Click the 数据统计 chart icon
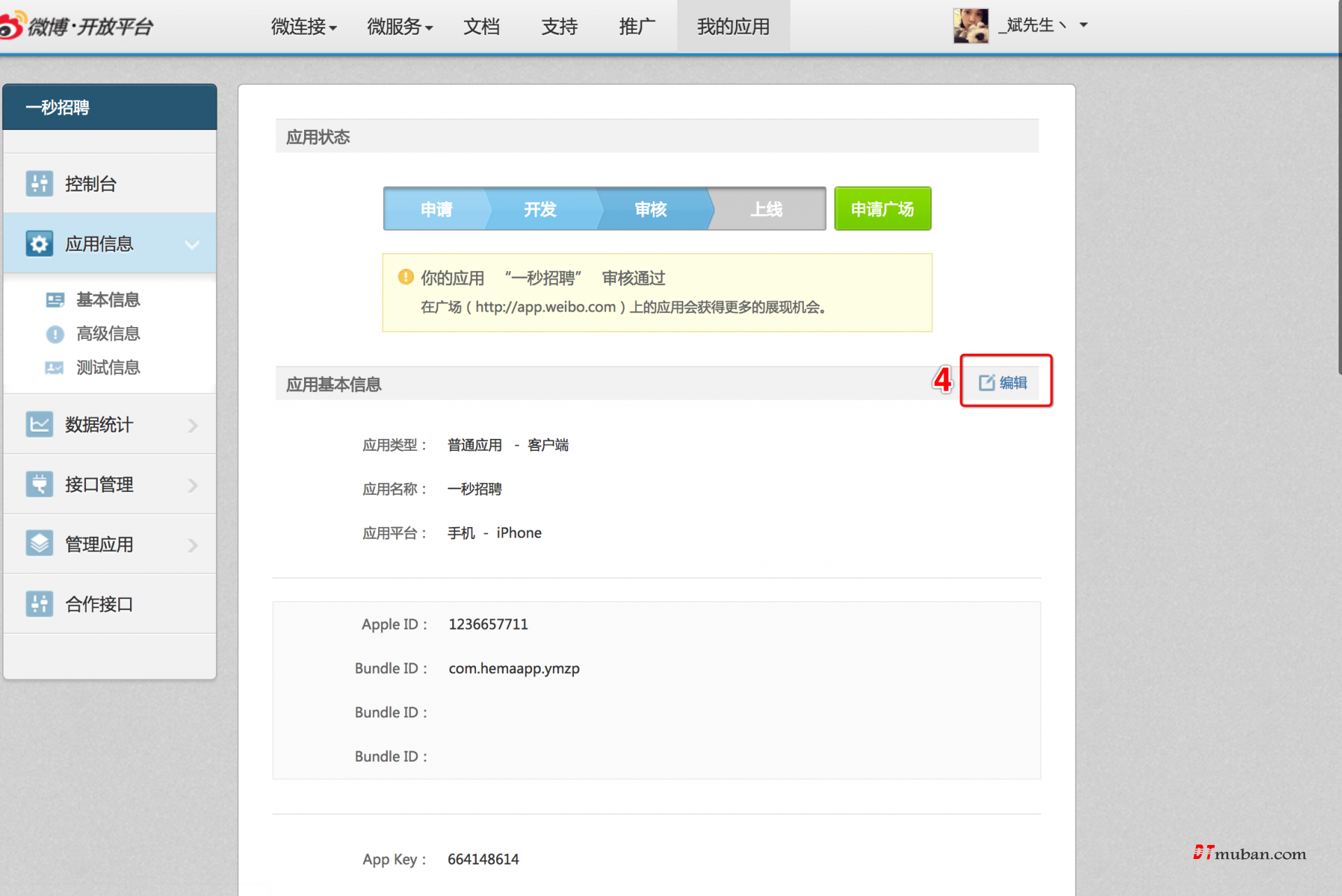1342x896 pixels. point(39,424)
